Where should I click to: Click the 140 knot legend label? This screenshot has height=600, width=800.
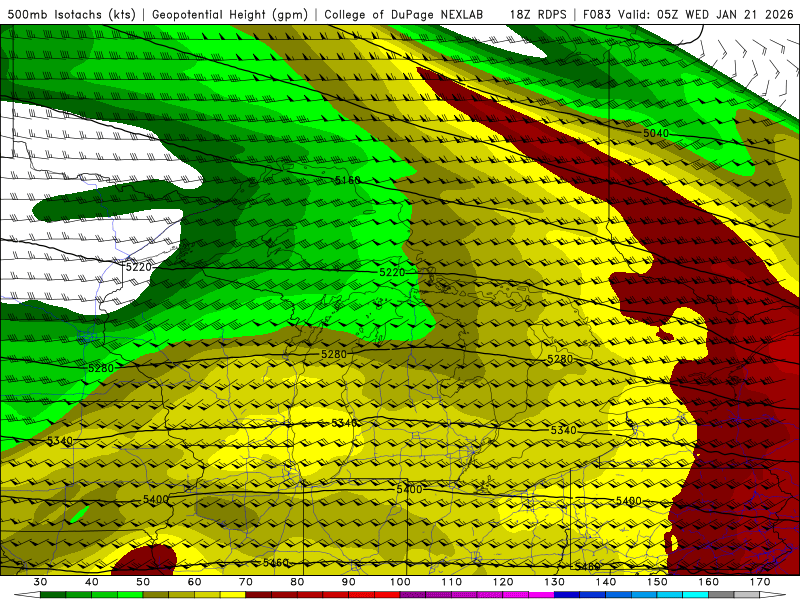coord(606,582)
